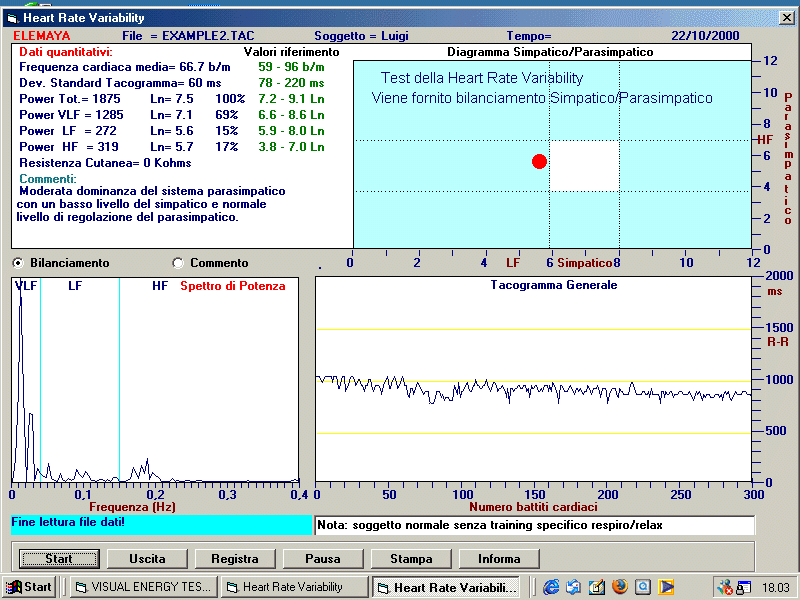This screenshot has width=800, height=600.
Task: Pause with the Pausa button
Action: [323, 558]
